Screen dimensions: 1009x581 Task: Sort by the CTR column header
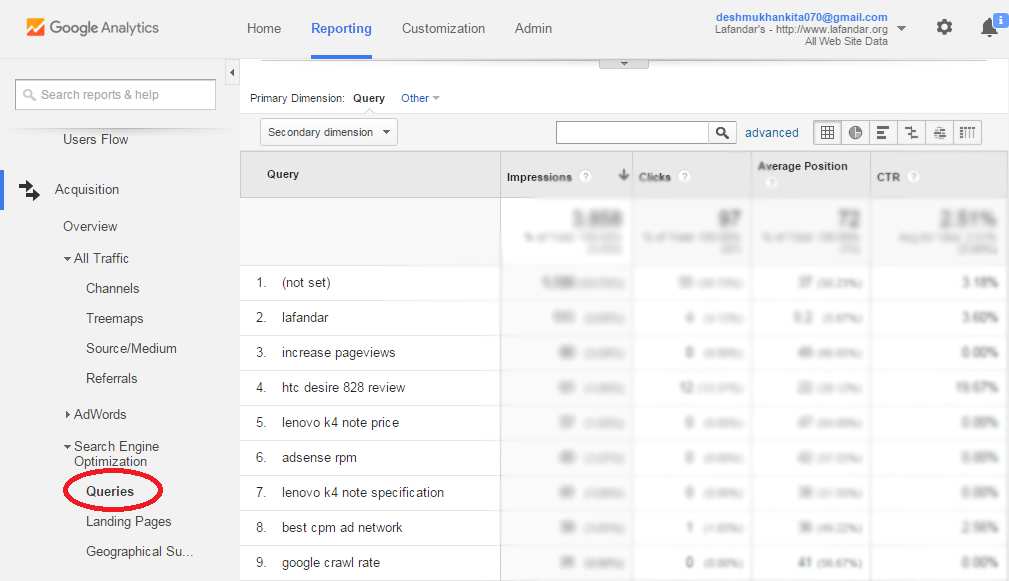coord(888,177)
